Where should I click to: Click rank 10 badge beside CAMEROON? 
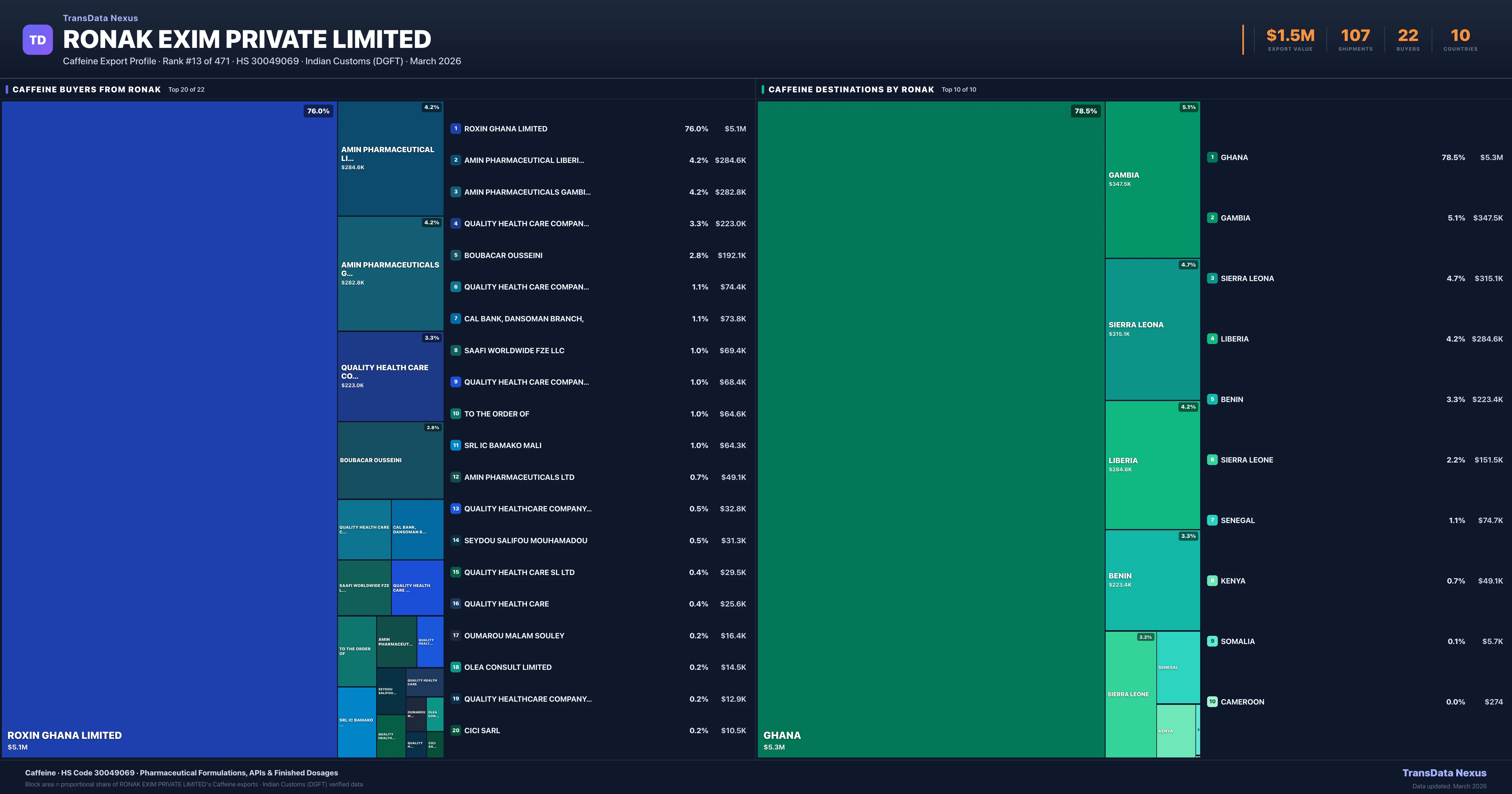pos(1212,702)
